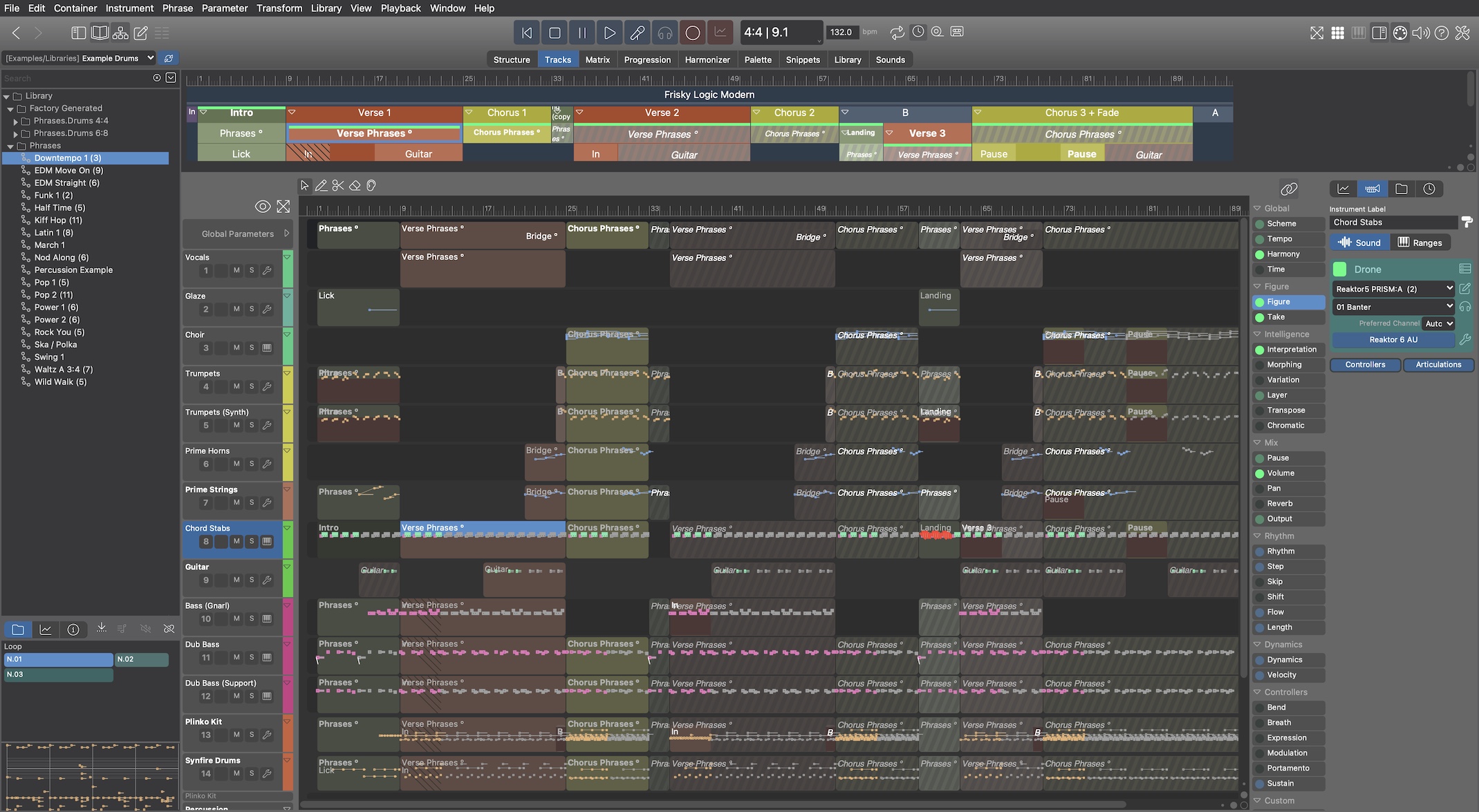Toggle the eye visibility icon above tracks
The height and width of the screenshot is (812, 1479).
click(x=263, y=206)
